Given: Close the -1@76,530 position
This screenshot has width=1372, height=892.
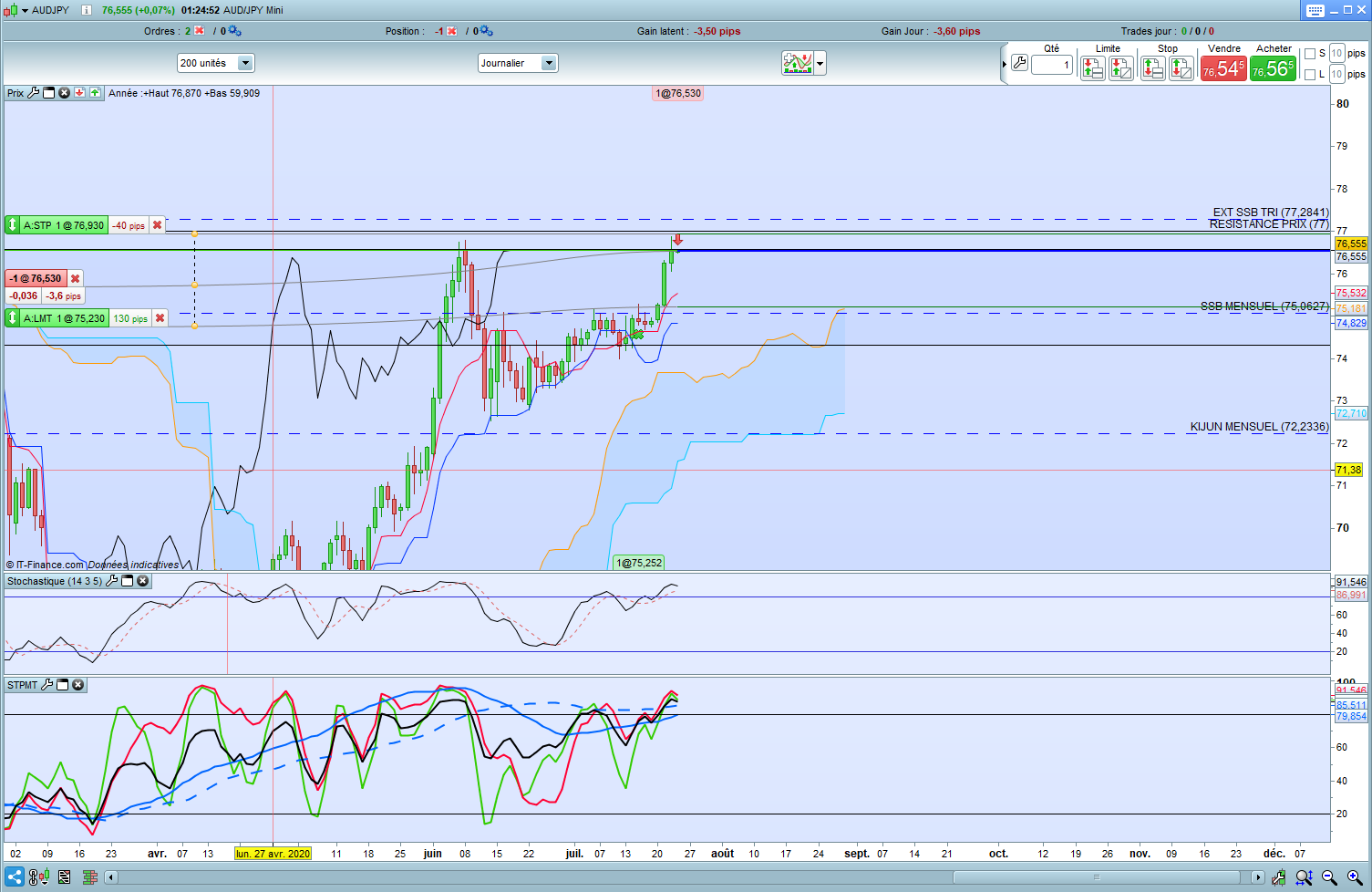Looking at the screenshot, I should [76, 278].
